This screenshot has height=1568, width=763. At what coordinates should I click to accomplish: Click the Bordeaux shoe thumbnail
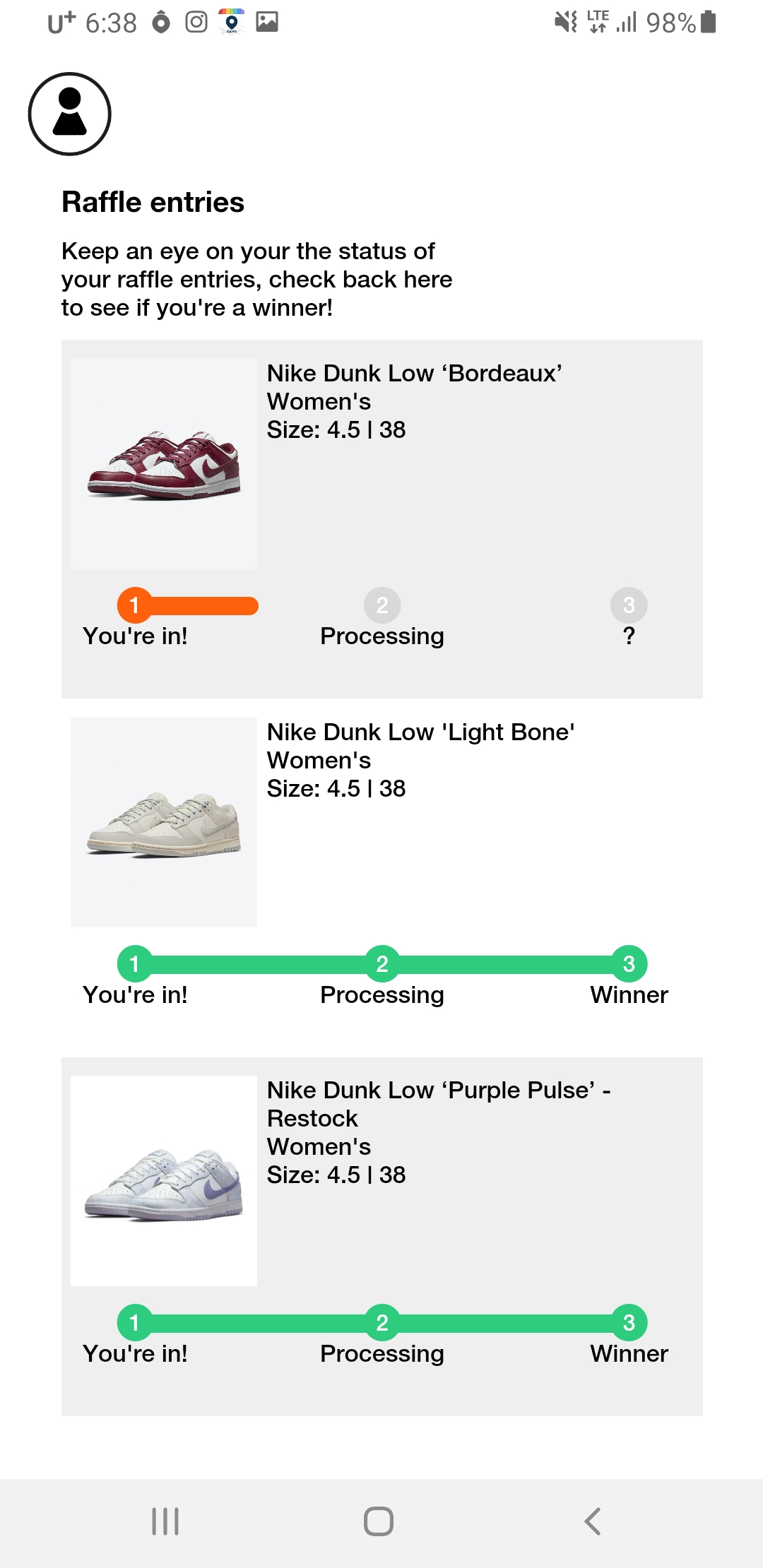pos(164,464)
